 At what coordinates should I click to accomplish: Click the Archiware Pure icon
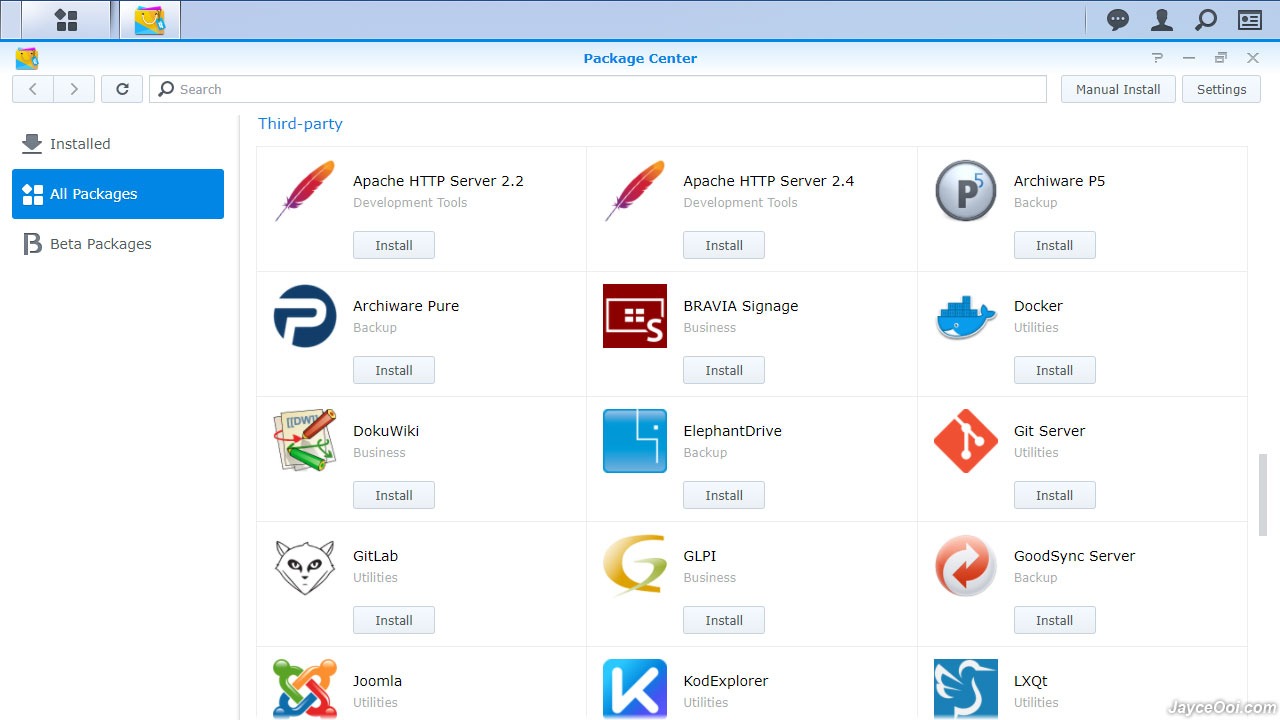305,316
